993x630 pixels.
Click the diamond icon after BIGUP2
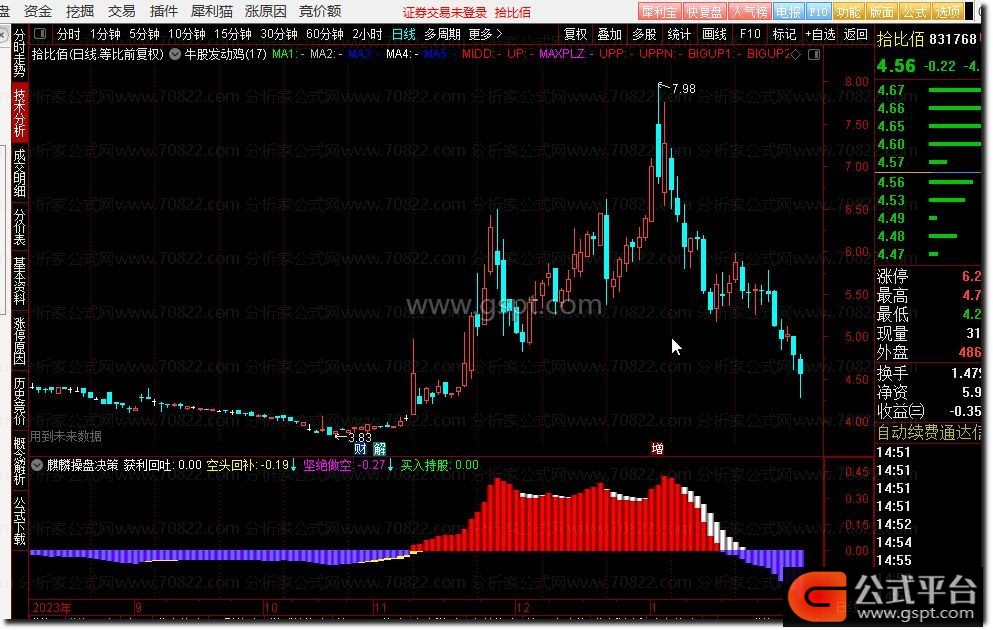pos(796,55)
